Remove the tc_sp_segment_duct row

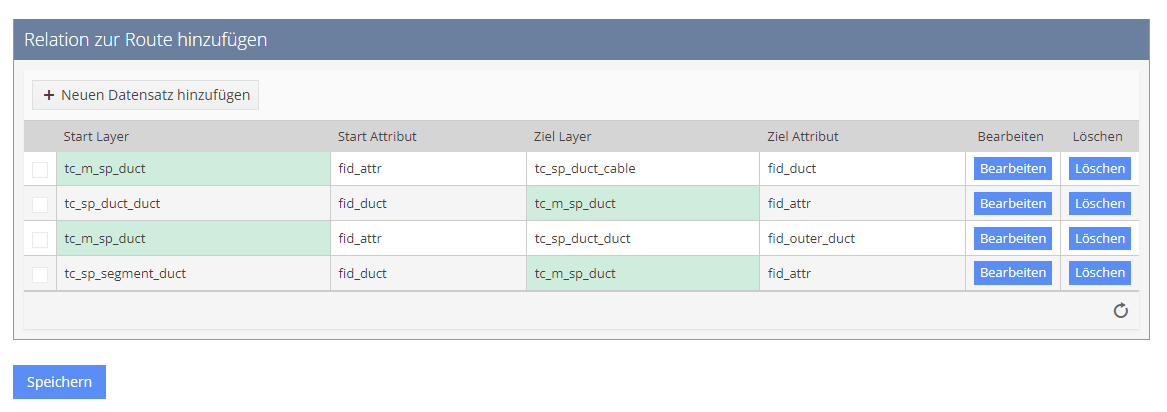pos(1099,273)
